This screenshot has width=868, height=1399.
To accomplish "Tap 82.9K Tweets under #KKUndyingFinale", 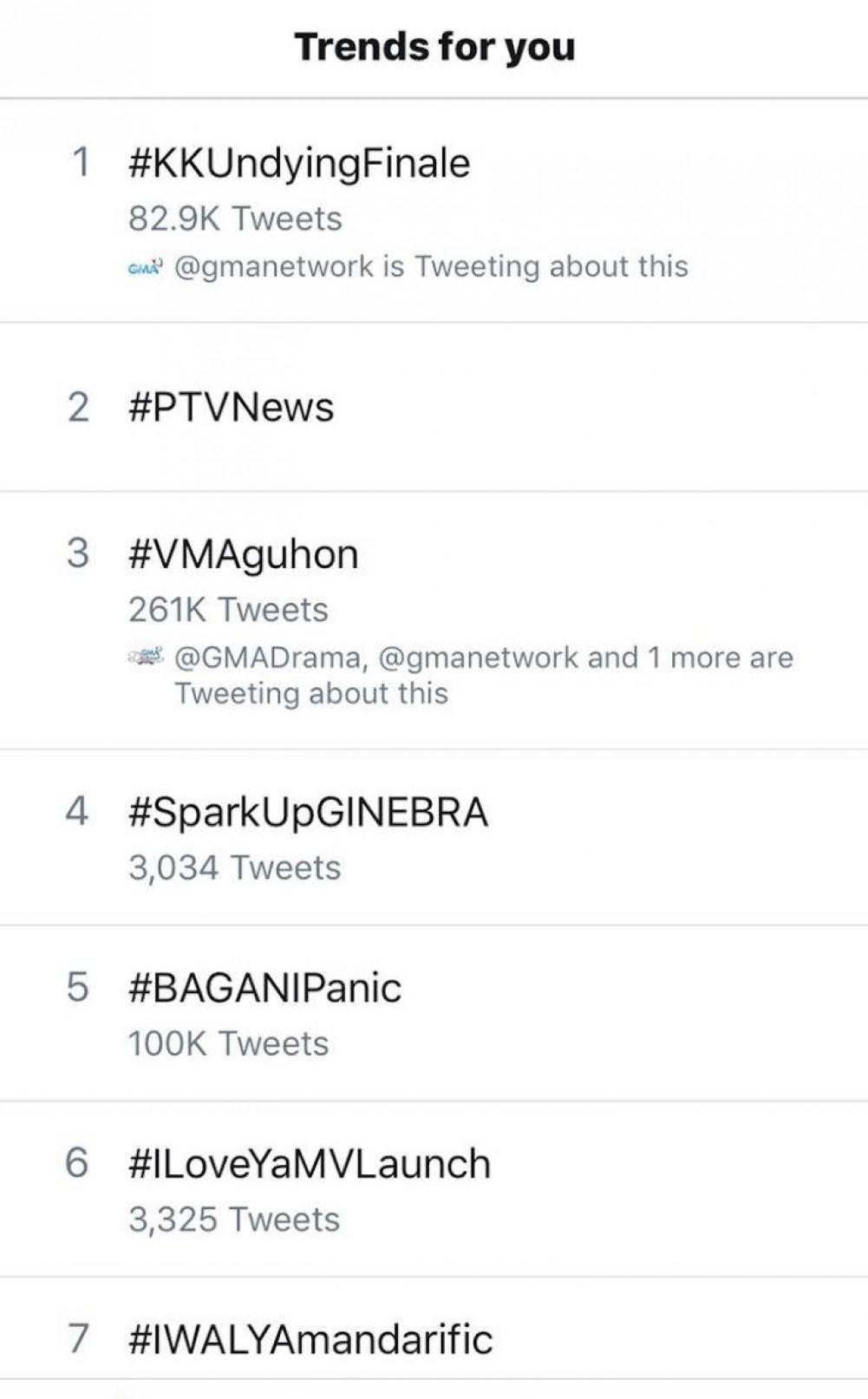I will (x=235, y=219).
